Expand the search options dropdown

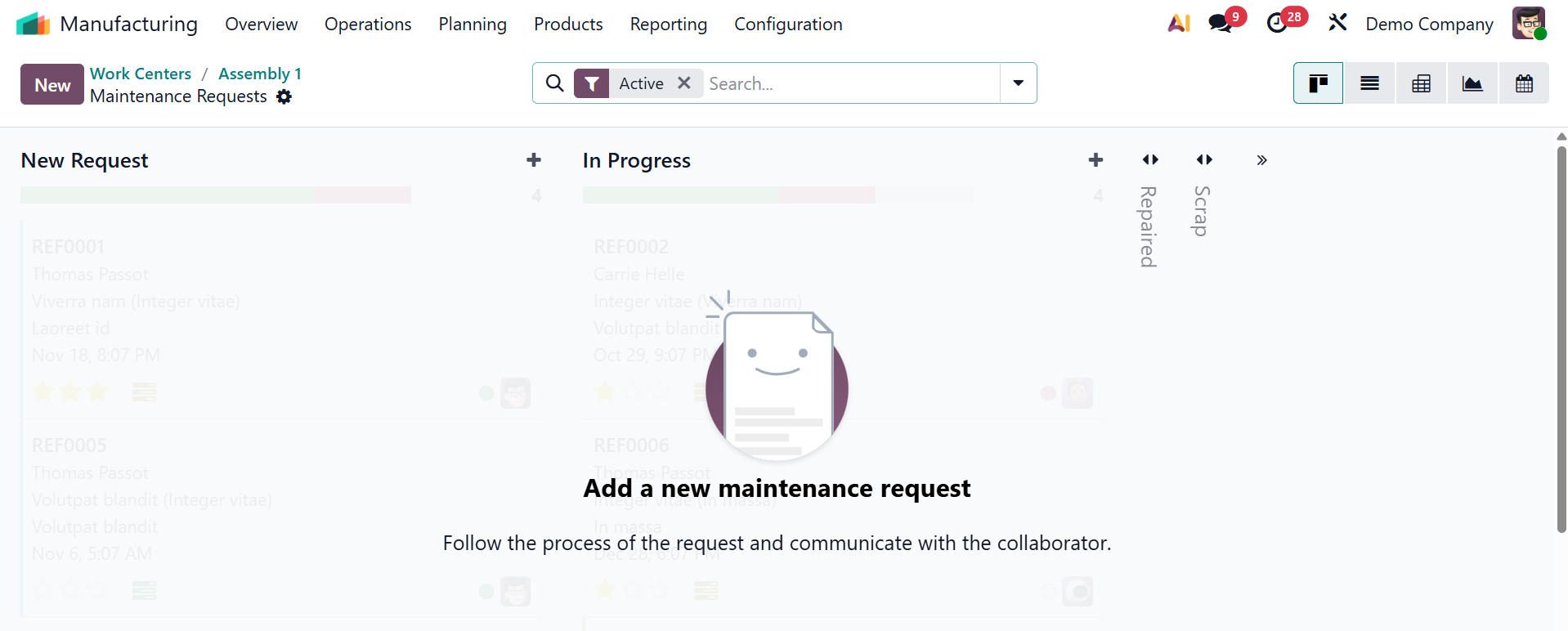(x=1018, y=83)
